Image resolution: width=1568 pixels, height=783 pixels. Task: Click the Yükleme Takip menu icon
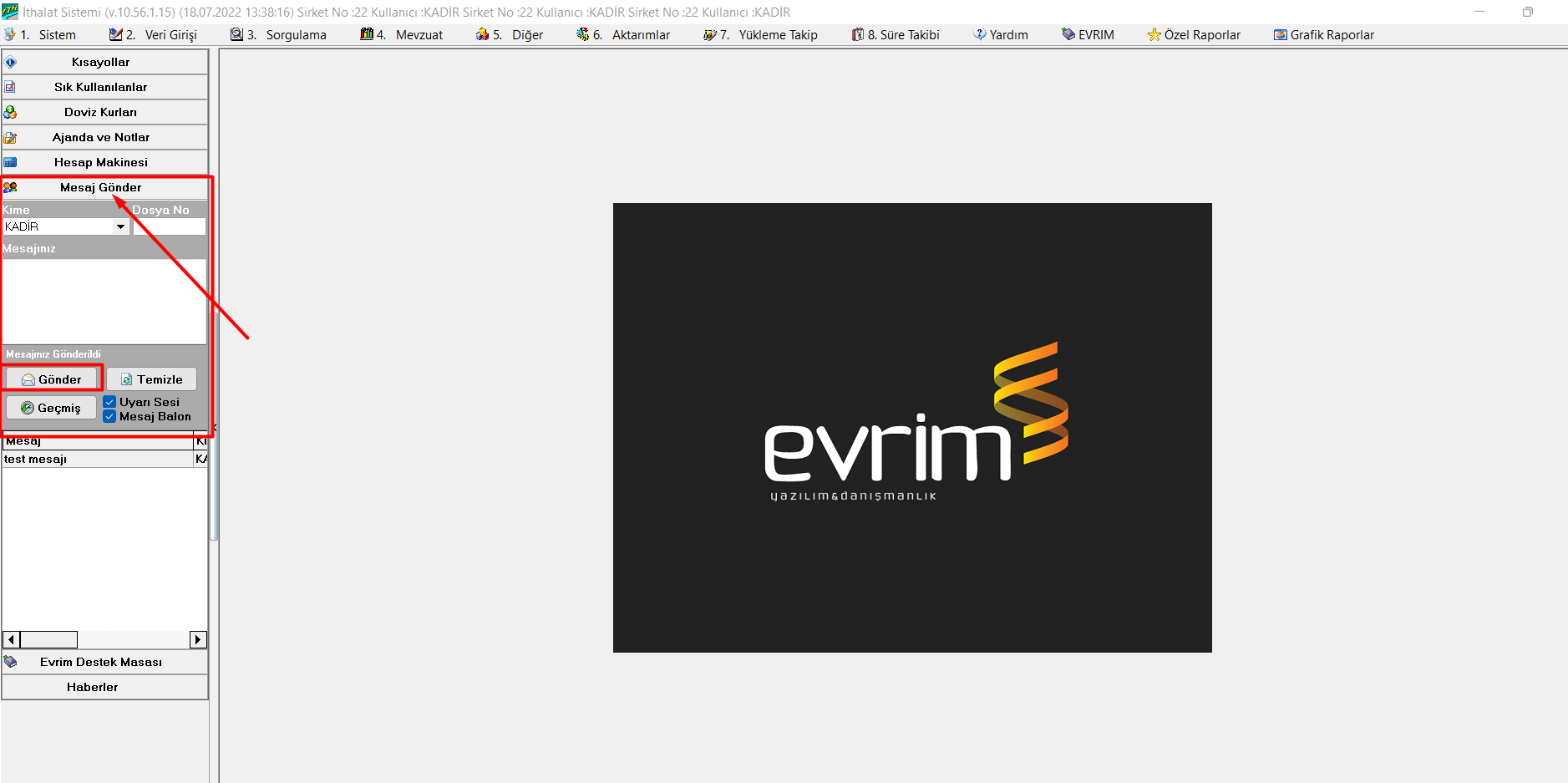(710, 34)
